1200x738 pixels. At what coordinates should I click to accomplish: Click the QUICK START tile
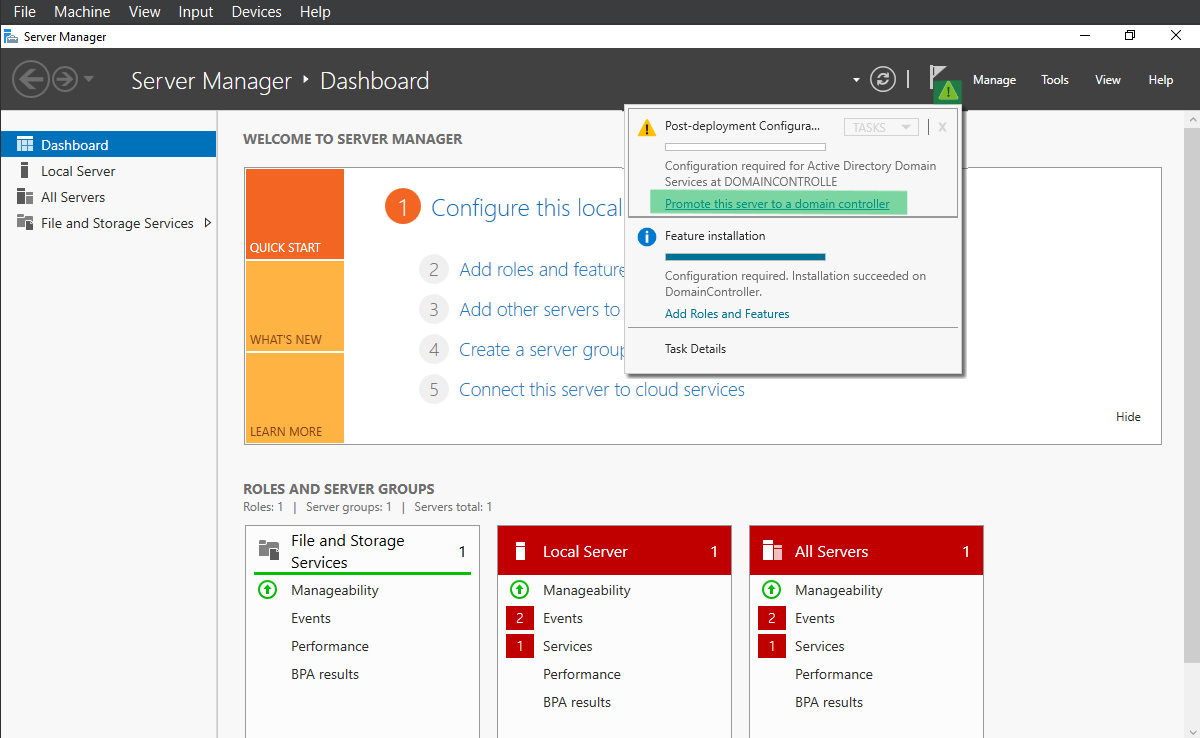[x=294, y=214]
